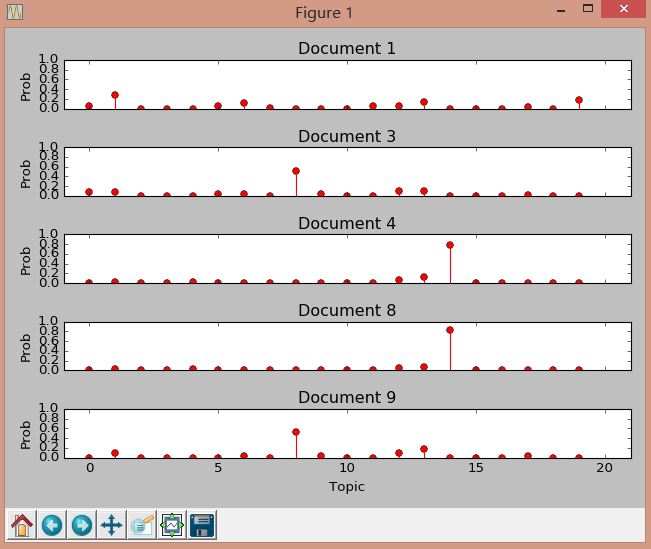Minimize the Figure 1 window
651x549 pixels.
tap(560, 10)
